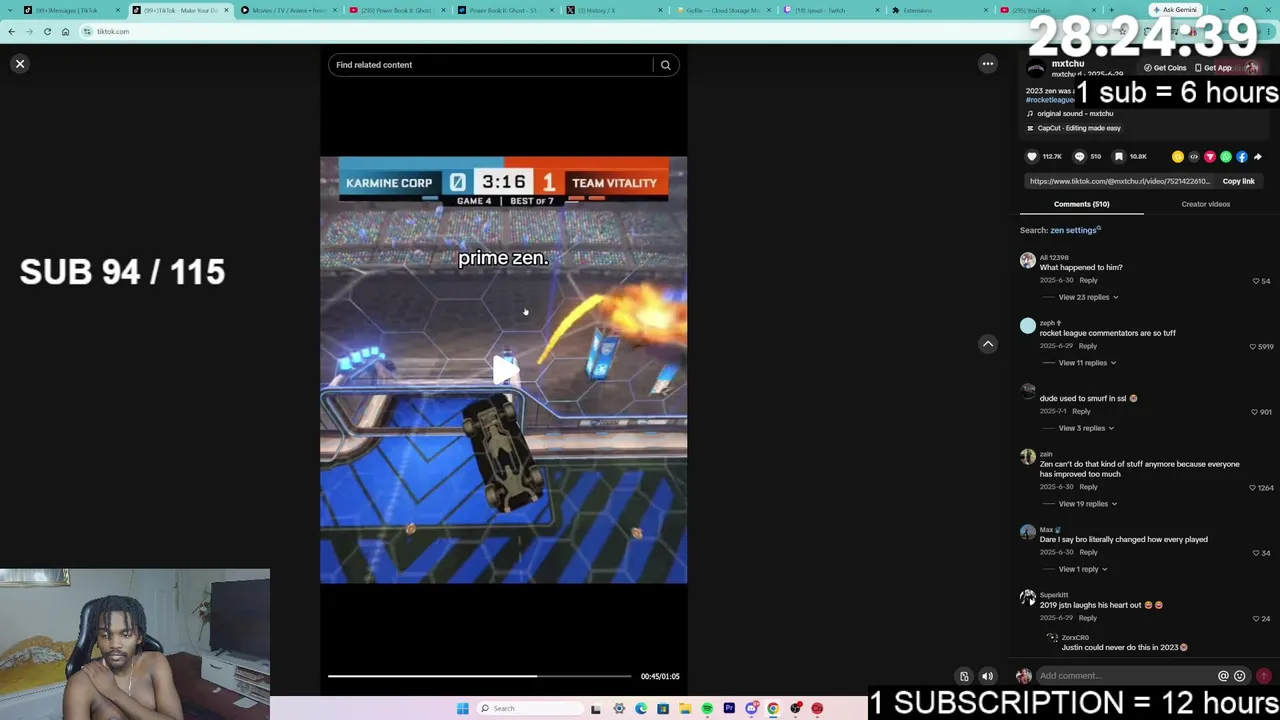Reply to the 'dude used to smurf' comment
1280x720 pixels.
click(1081, 411)
